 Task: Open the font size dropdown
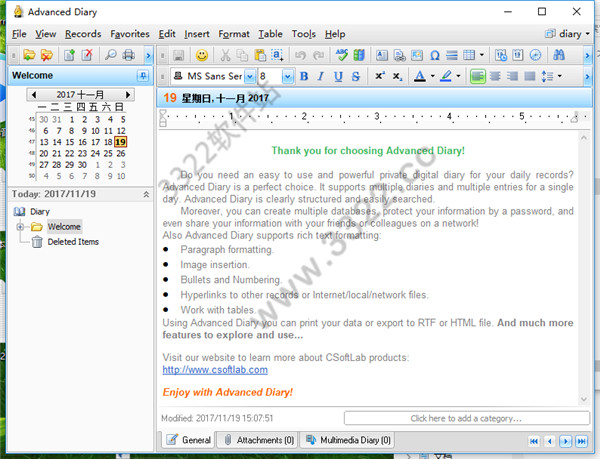[288, 76]
